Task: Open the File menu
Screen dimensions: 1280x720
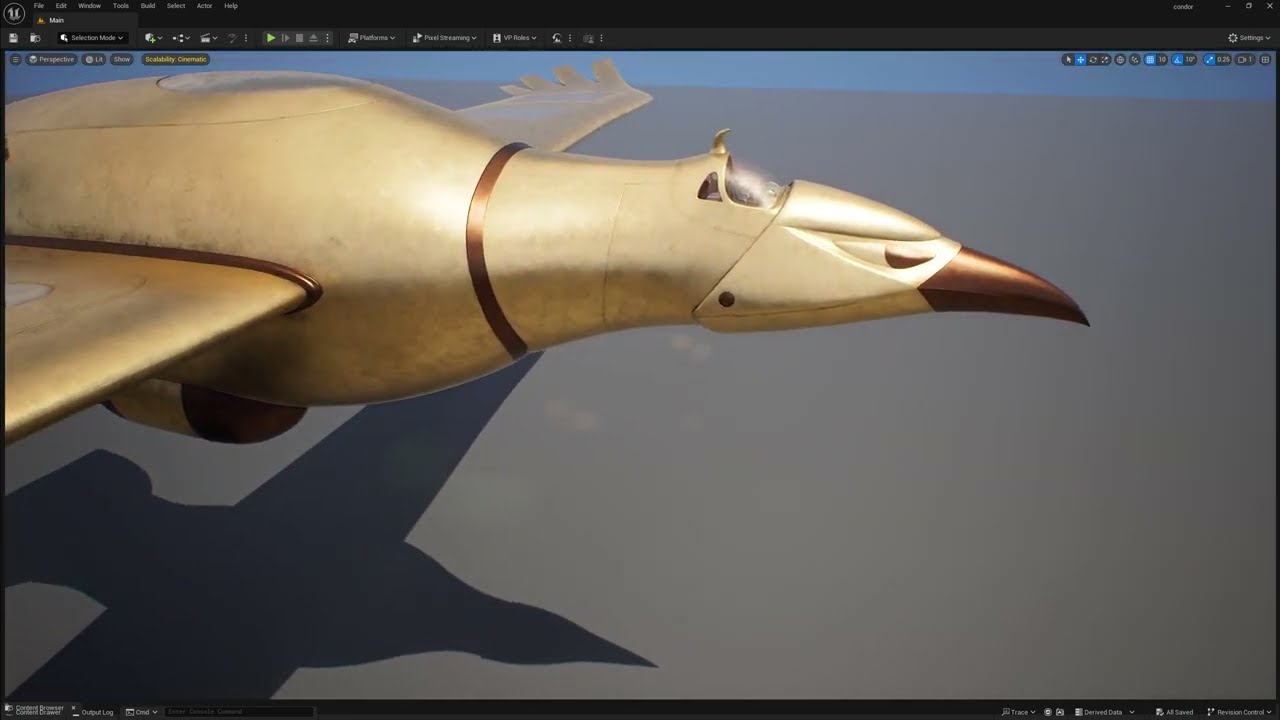Action: click(39, 6)
